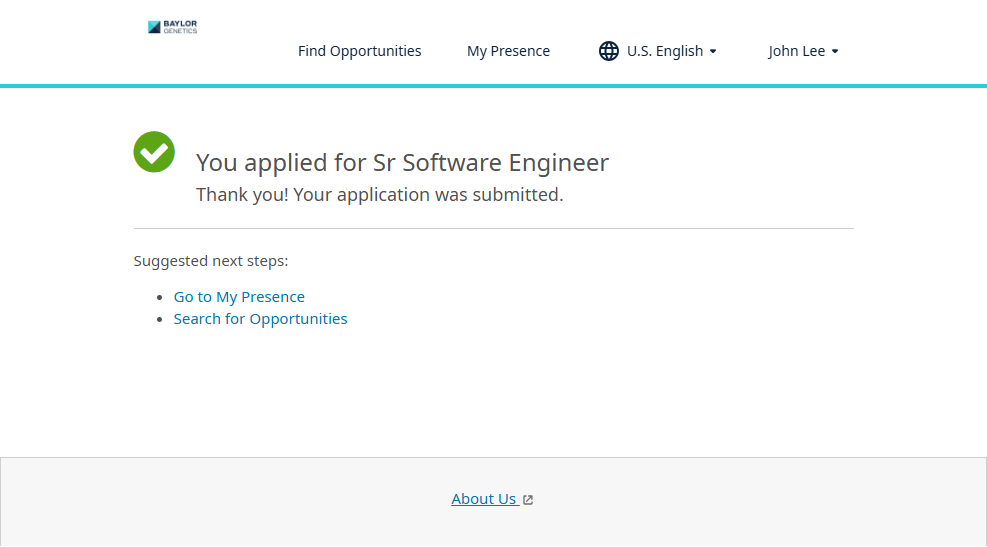The height and width of the screenshot is (547, 987).
Task: Click the bullet before Go to My Presence
Action: [160, 298]
